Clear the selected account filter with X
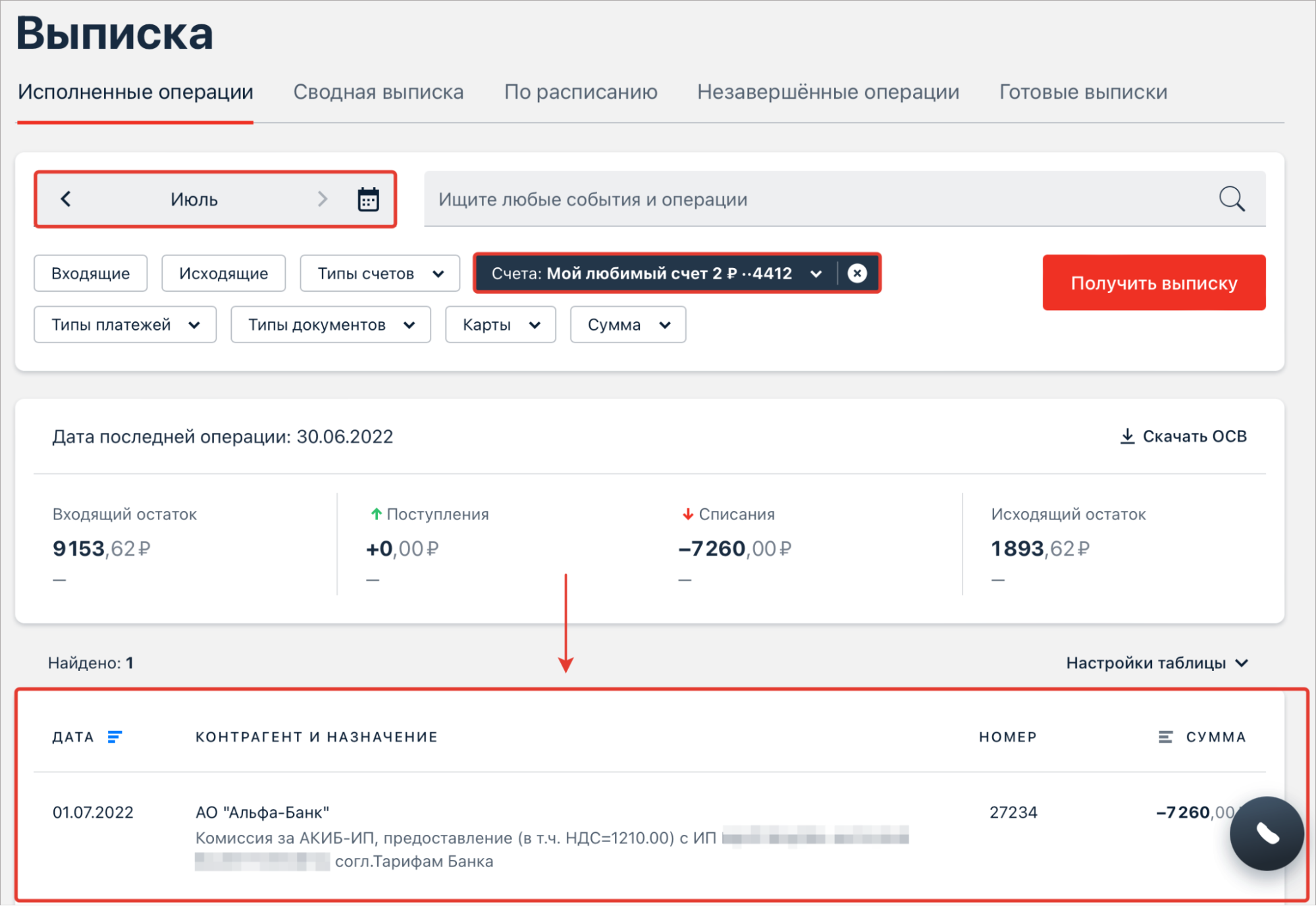1316x906 pixels. [x=856, y=273]
